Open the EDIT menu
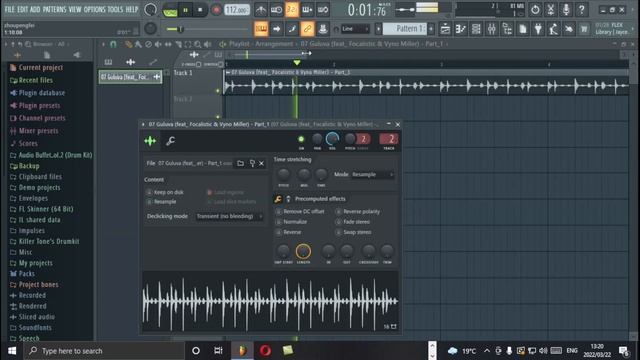The image size is (640, 360). pyautogui.click(x=22, y=9)
